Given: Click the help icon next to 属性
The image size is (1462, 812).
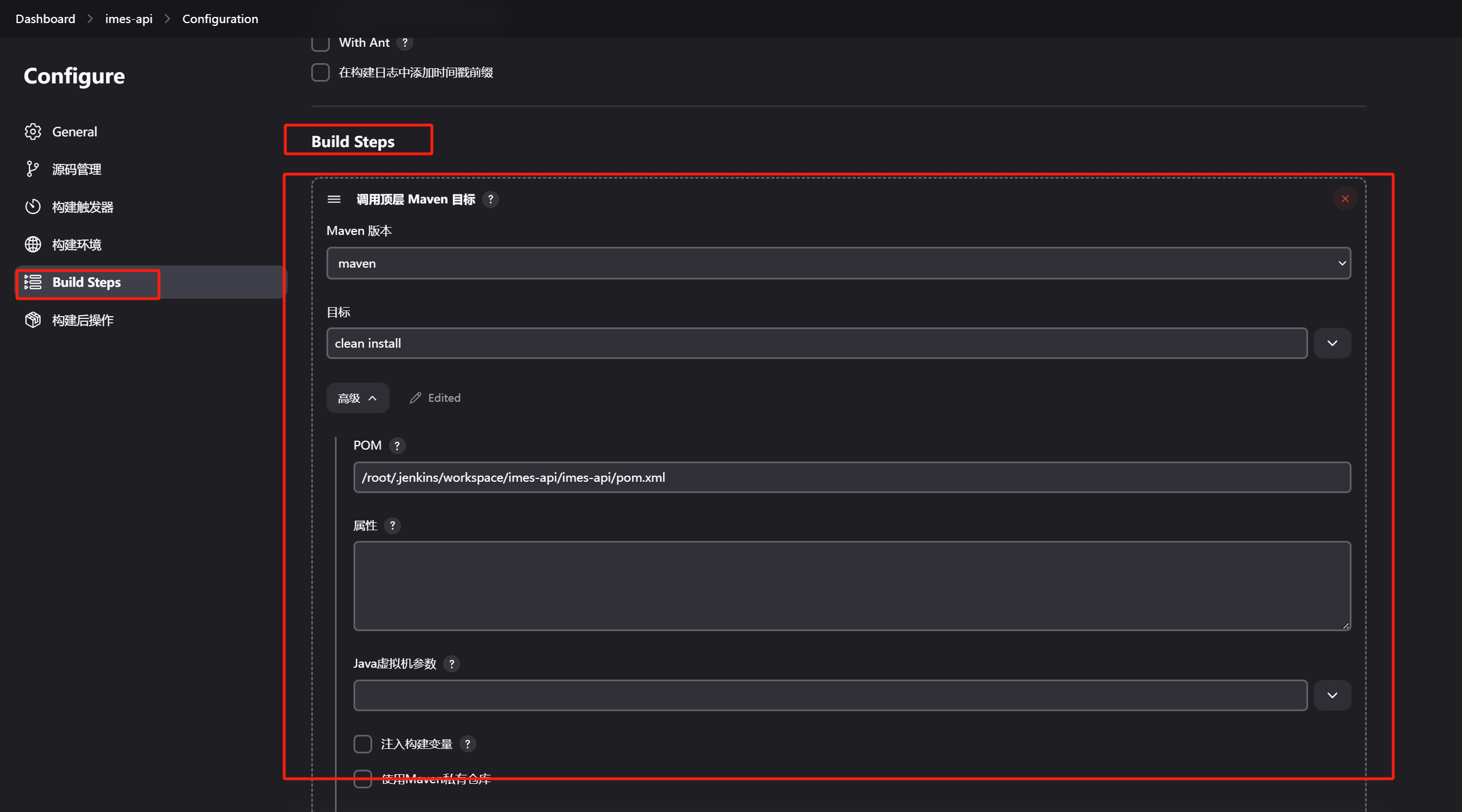Looking at the screenshot, I should pyautogui.click(x=392, y=526).
